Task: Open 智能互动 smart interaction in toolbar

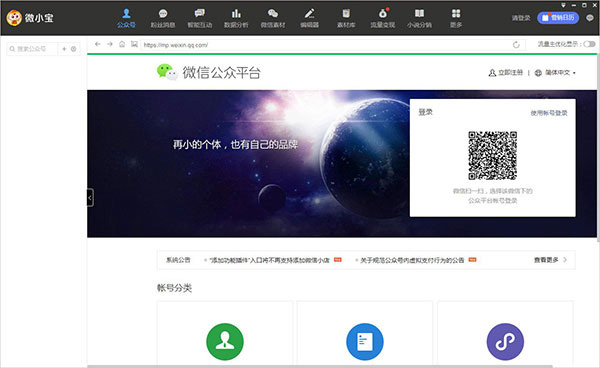Action: pos(199,18)
